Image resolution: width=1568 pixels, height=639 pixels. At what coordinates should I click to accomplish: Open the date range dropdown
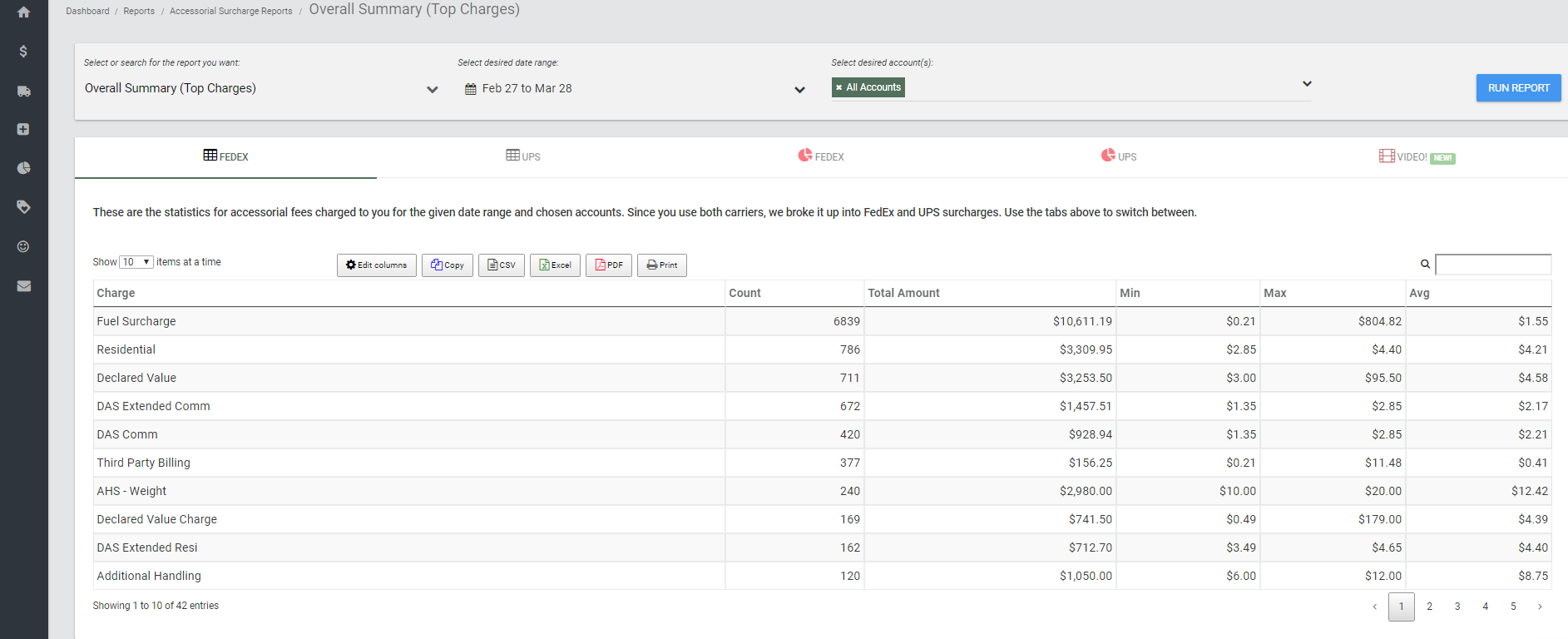tap(799, 89)
